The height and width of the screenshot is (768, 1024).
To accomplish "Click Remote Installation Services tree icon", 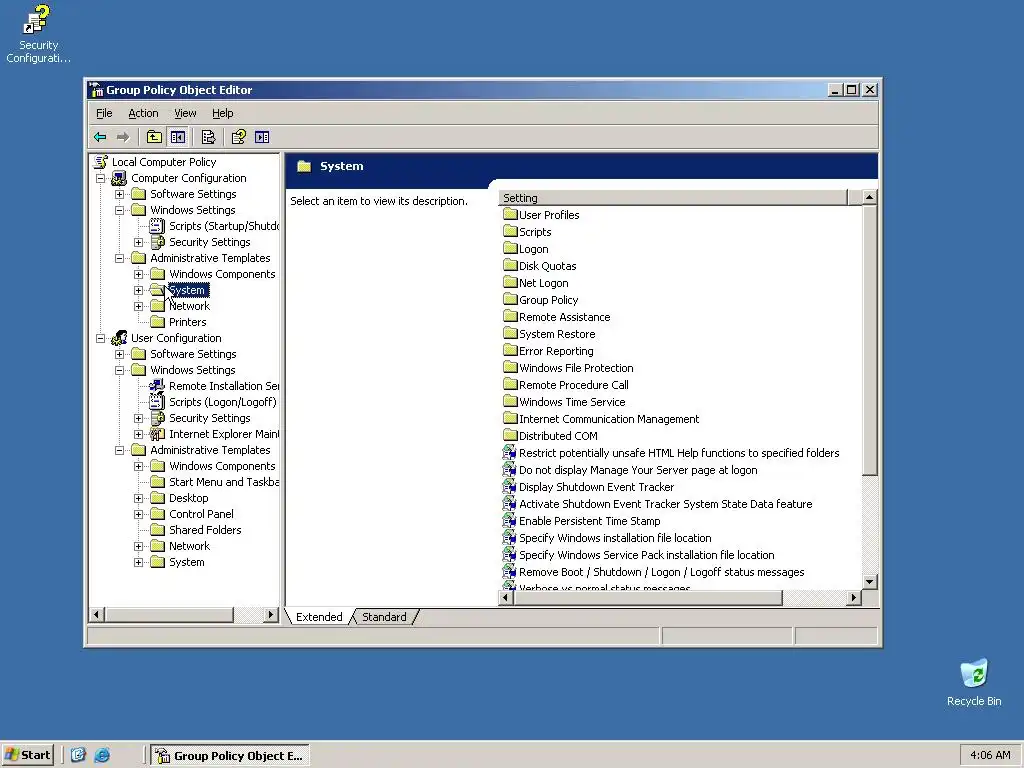I will (157, 386).
